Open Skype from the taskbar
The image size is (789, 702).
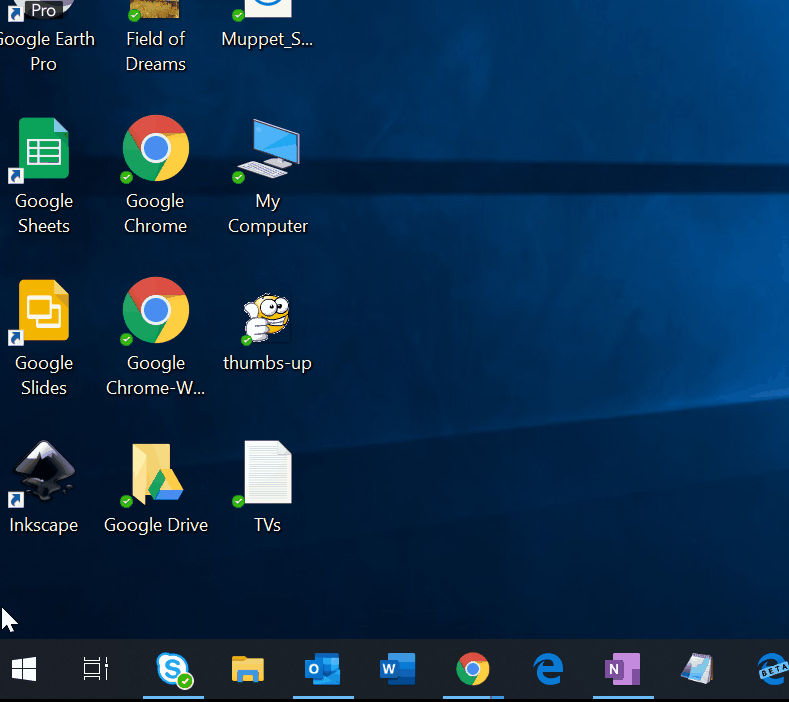[173, 669]
